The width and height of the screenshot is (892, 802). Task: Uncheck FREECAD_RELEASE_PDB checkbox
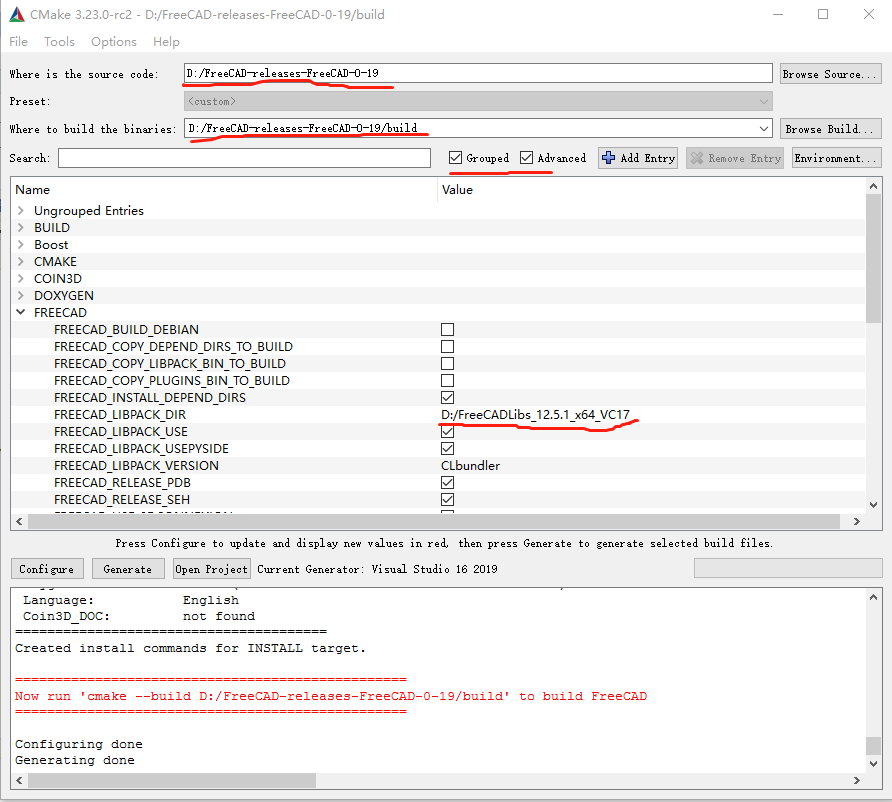click(448, 482)
